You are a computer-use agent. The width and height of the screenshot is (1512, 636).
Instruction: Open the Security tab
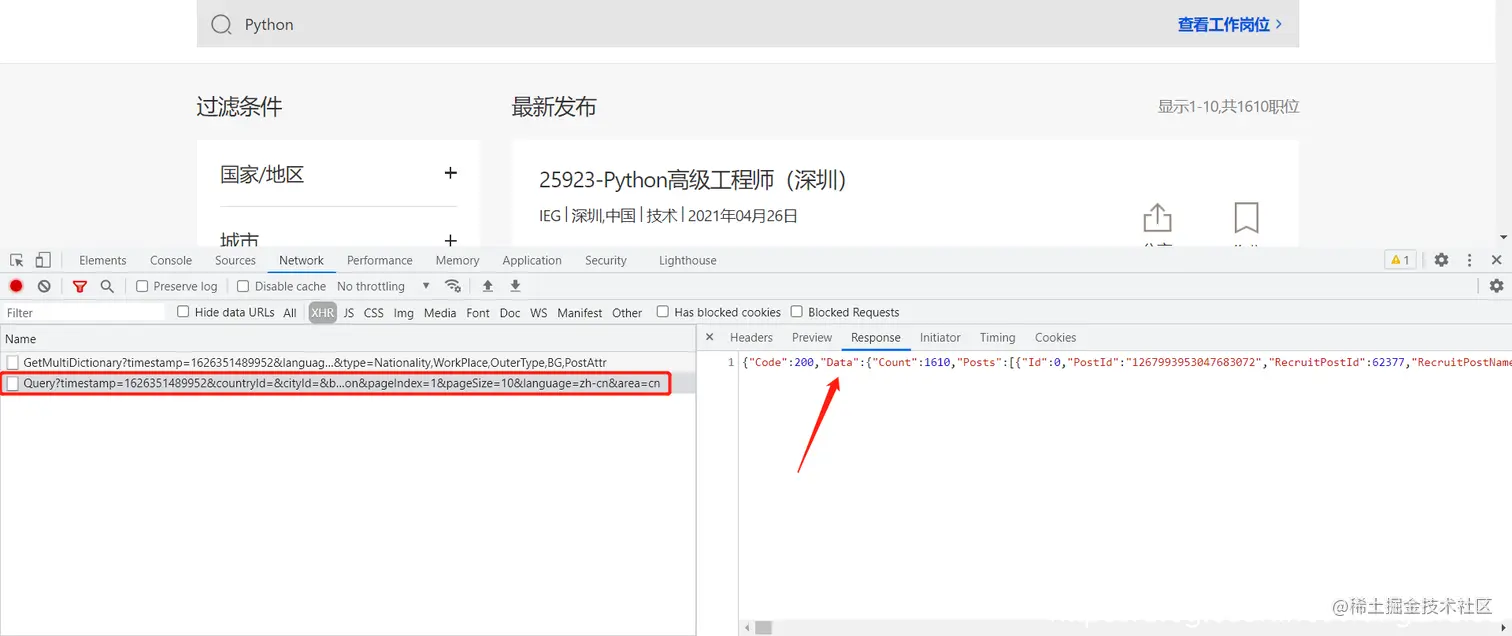click(606, 260)
